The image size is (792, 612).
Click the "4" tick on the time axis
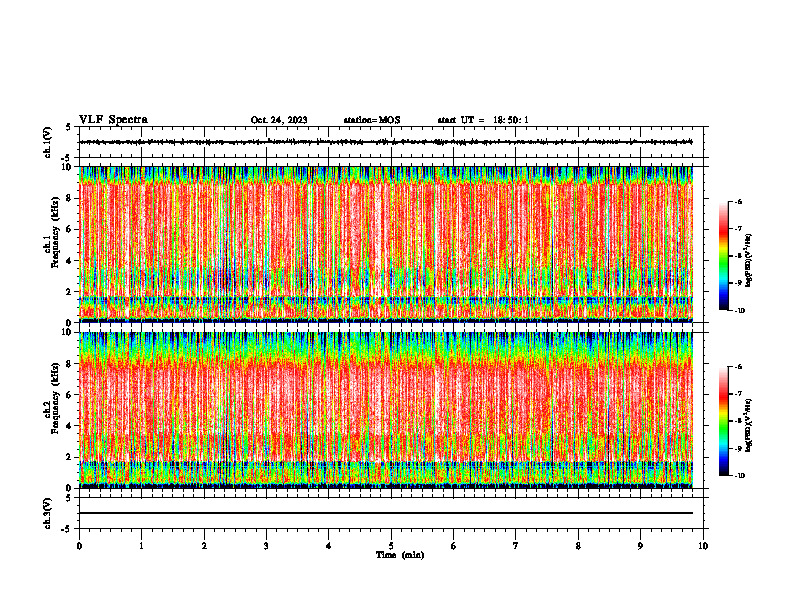click(329, 546)
